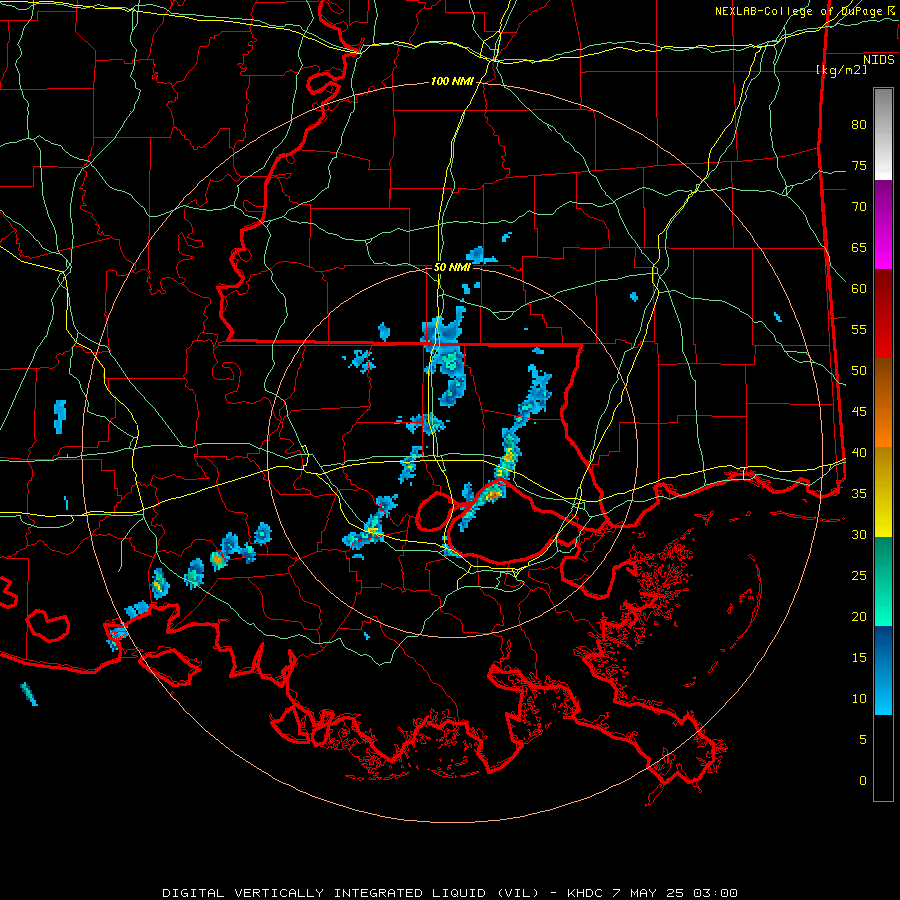Image resolution: width=900 pixels, height=900 pixels.
Task: Click the 15 value on the scale
Action: point(859,658)
